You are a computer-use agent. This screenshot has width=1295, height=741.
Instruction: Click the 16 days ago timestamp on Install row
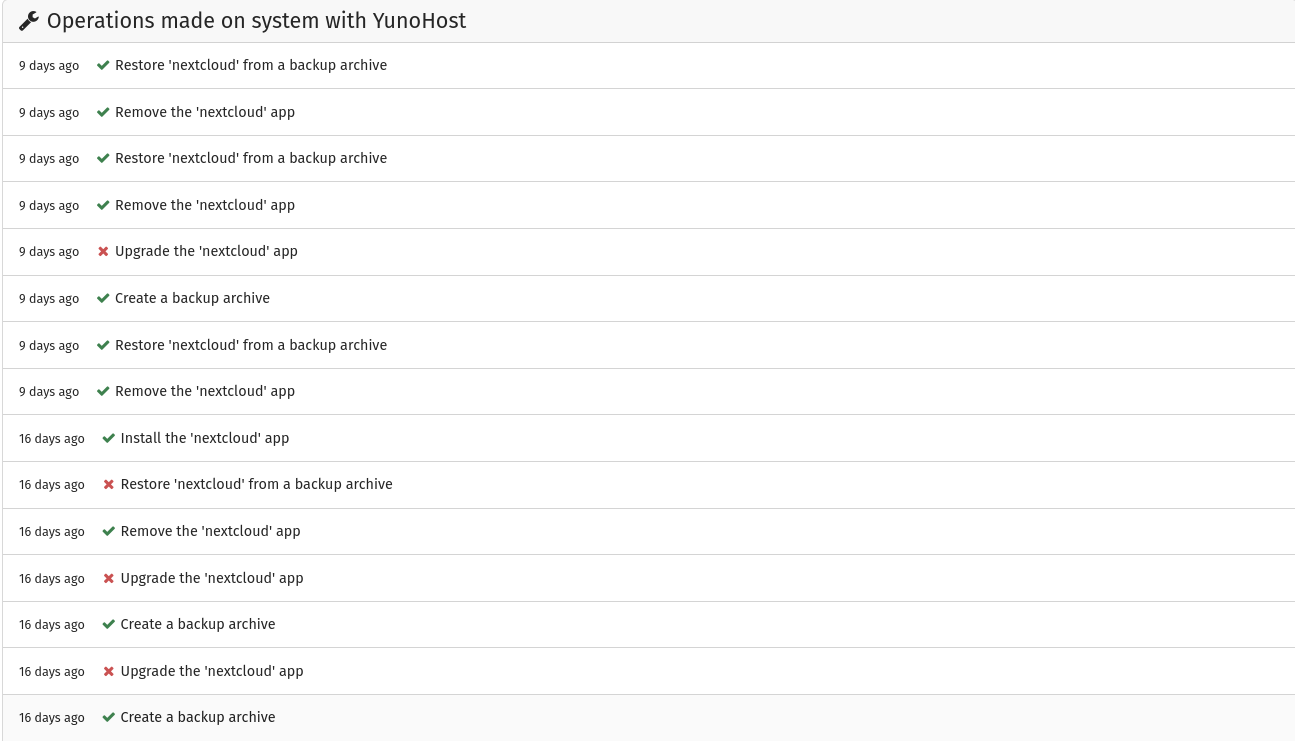click(x=52, y=439)
